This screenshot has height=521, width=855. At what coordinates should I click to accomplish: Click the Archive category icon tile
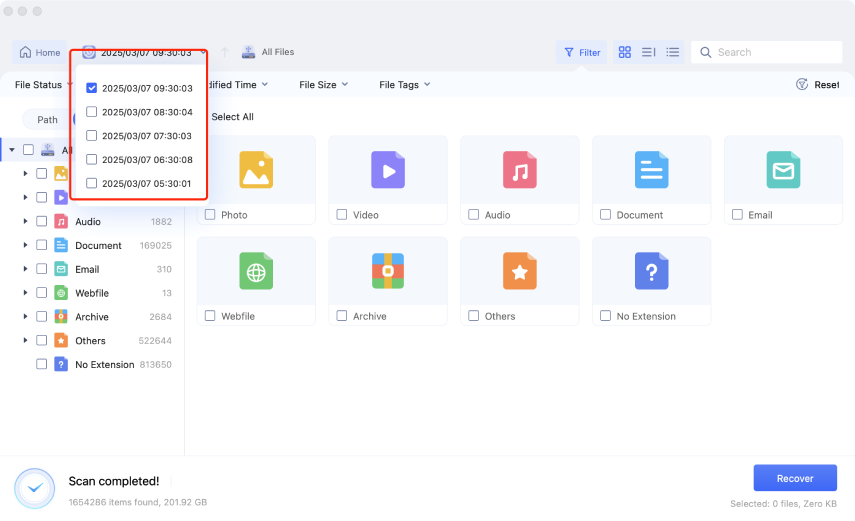(x=387, y=271)
